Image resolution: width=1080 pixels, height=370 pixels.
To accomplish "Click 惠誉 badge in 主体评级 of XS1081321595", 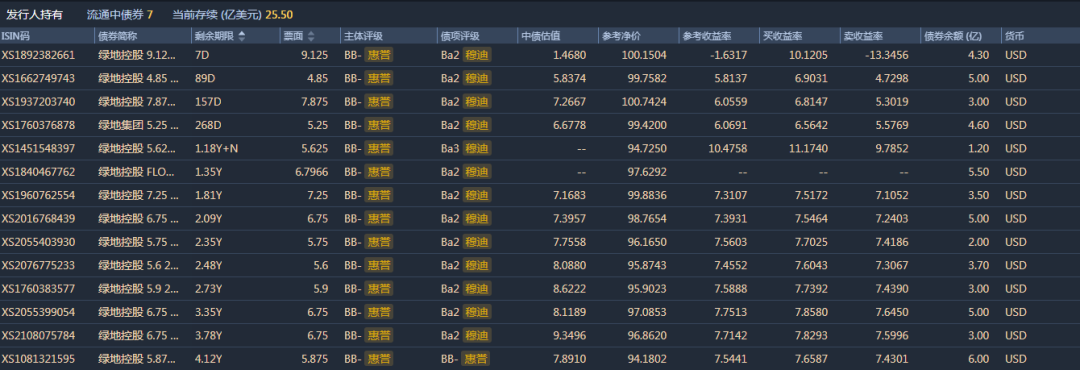I will 379,359.
